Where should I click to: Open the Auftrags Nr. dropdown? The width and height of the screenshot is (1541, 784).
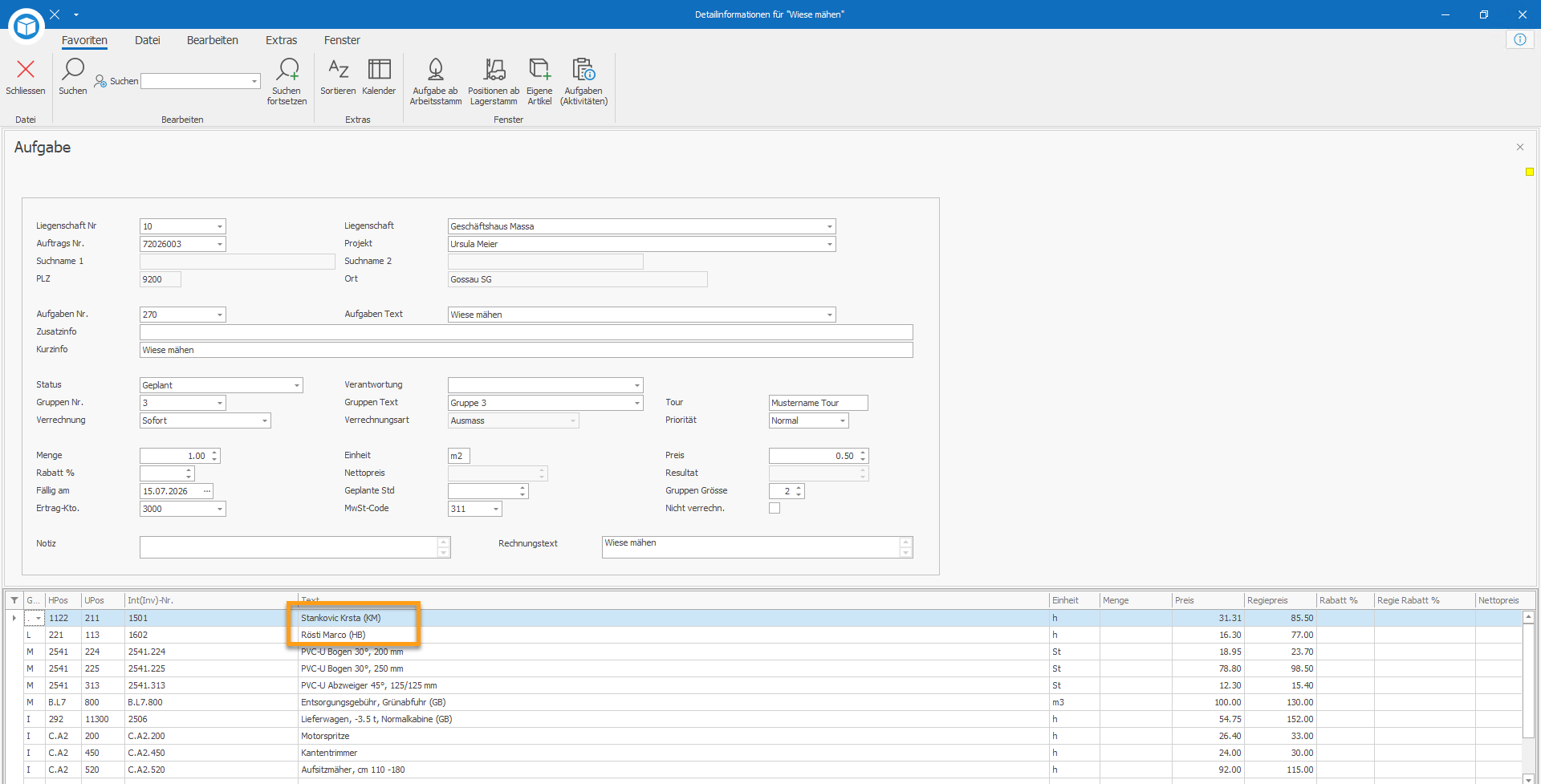[x=220, y=244]
